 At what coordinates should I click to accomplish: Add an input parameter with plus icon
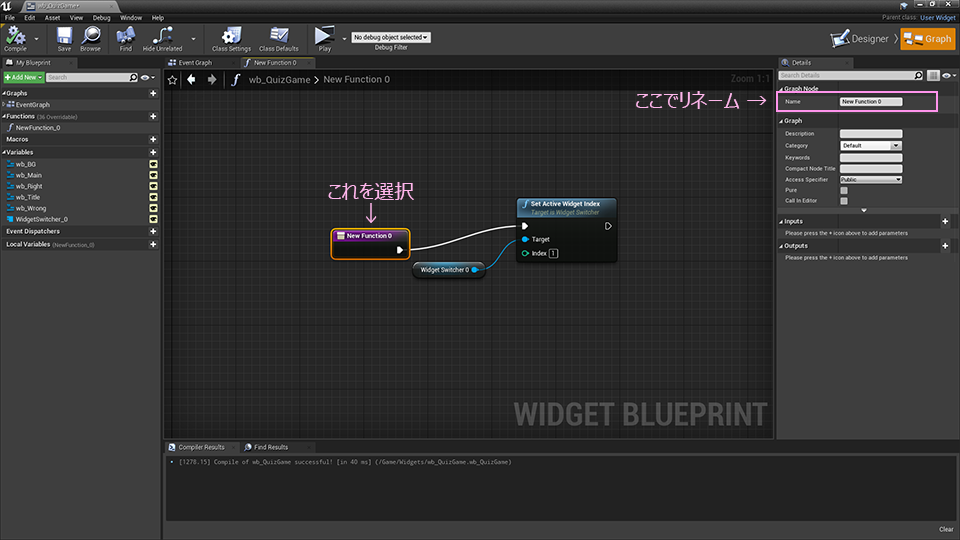pos(945,222)
